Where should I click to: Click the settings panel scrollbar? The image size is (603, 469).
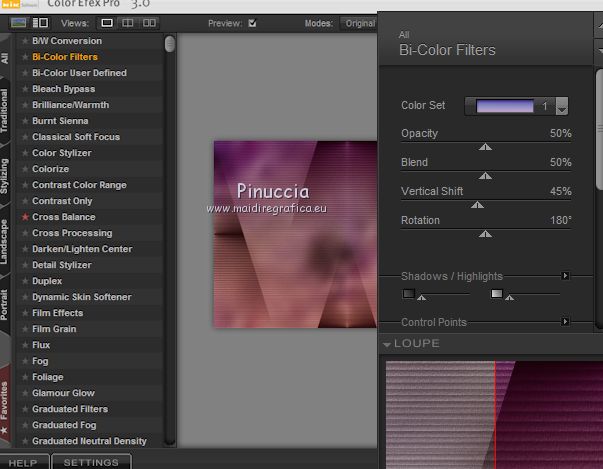(x=599, y=130)
